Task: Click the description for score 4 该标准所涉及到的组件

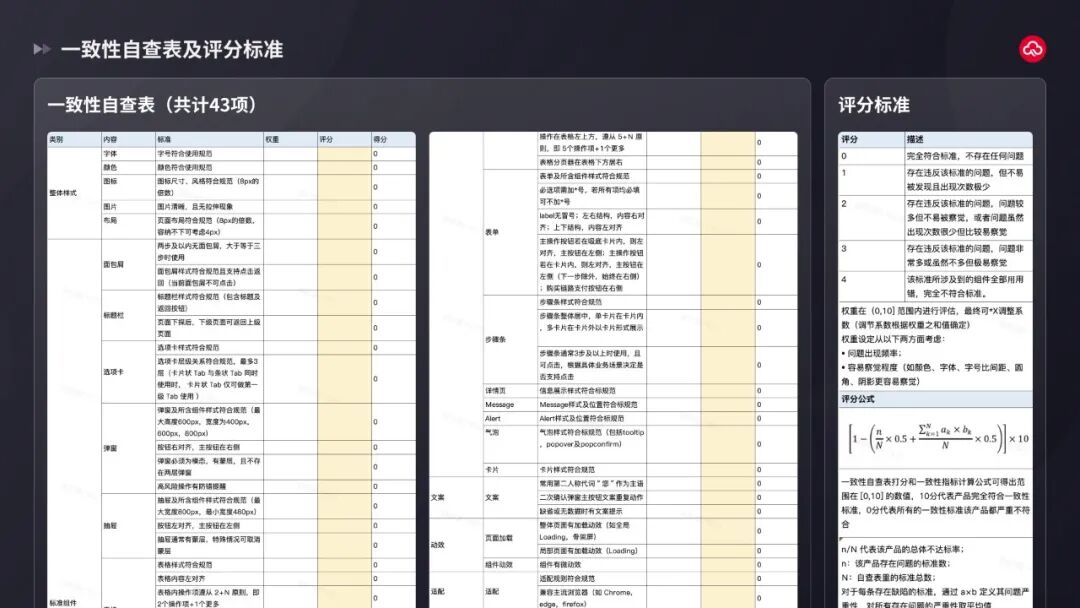Action: [x=968, y=286]
